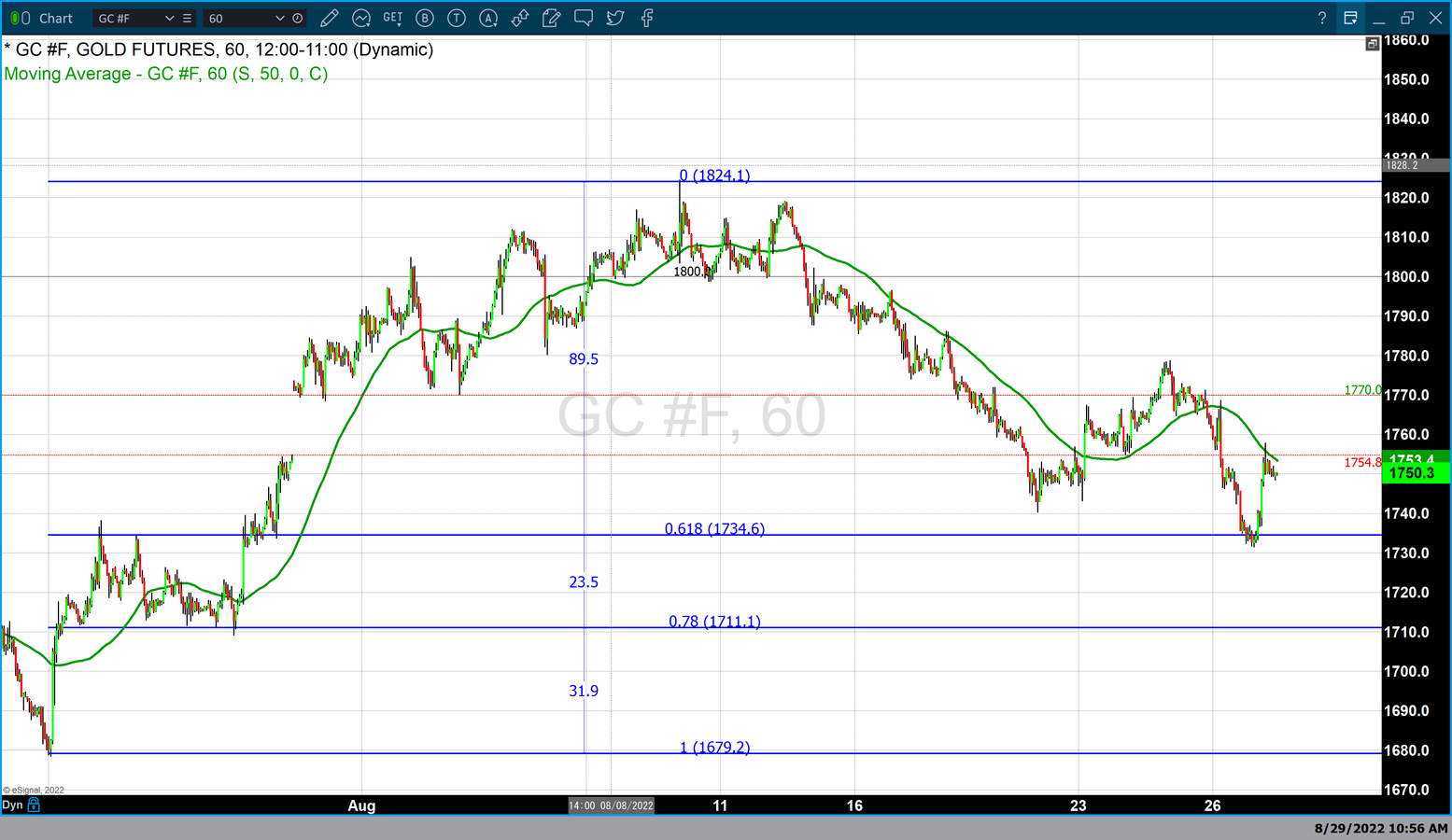1452x840 pixels.
Task: Open the chat bubble comment icon
Action: tap(584, 18)
